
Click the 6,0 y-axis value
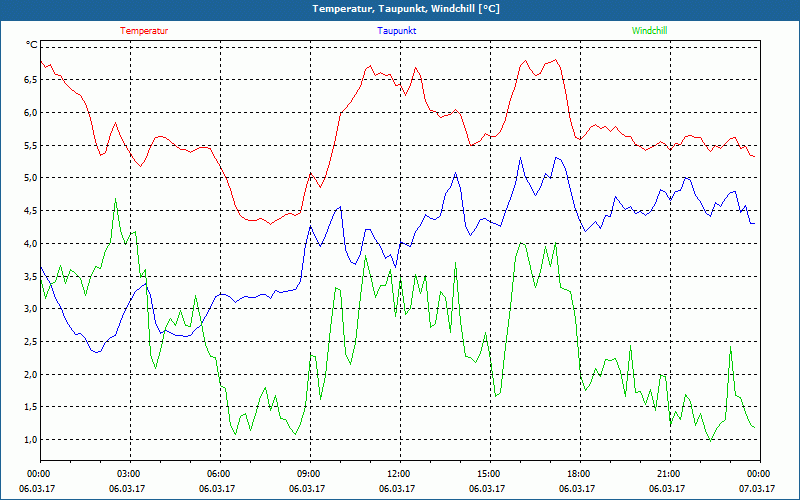click(x=31, y=112)
